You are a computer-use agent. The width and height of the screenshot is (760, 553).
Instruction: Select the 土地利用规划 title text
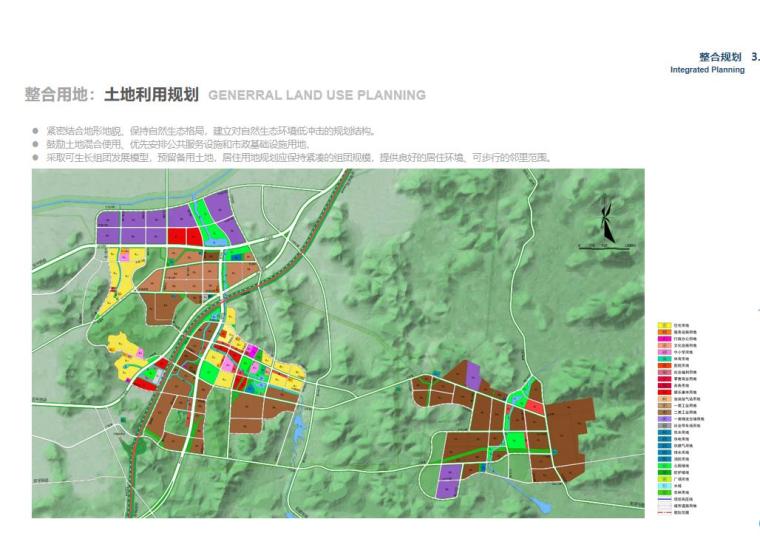click(x=149, y=95)
